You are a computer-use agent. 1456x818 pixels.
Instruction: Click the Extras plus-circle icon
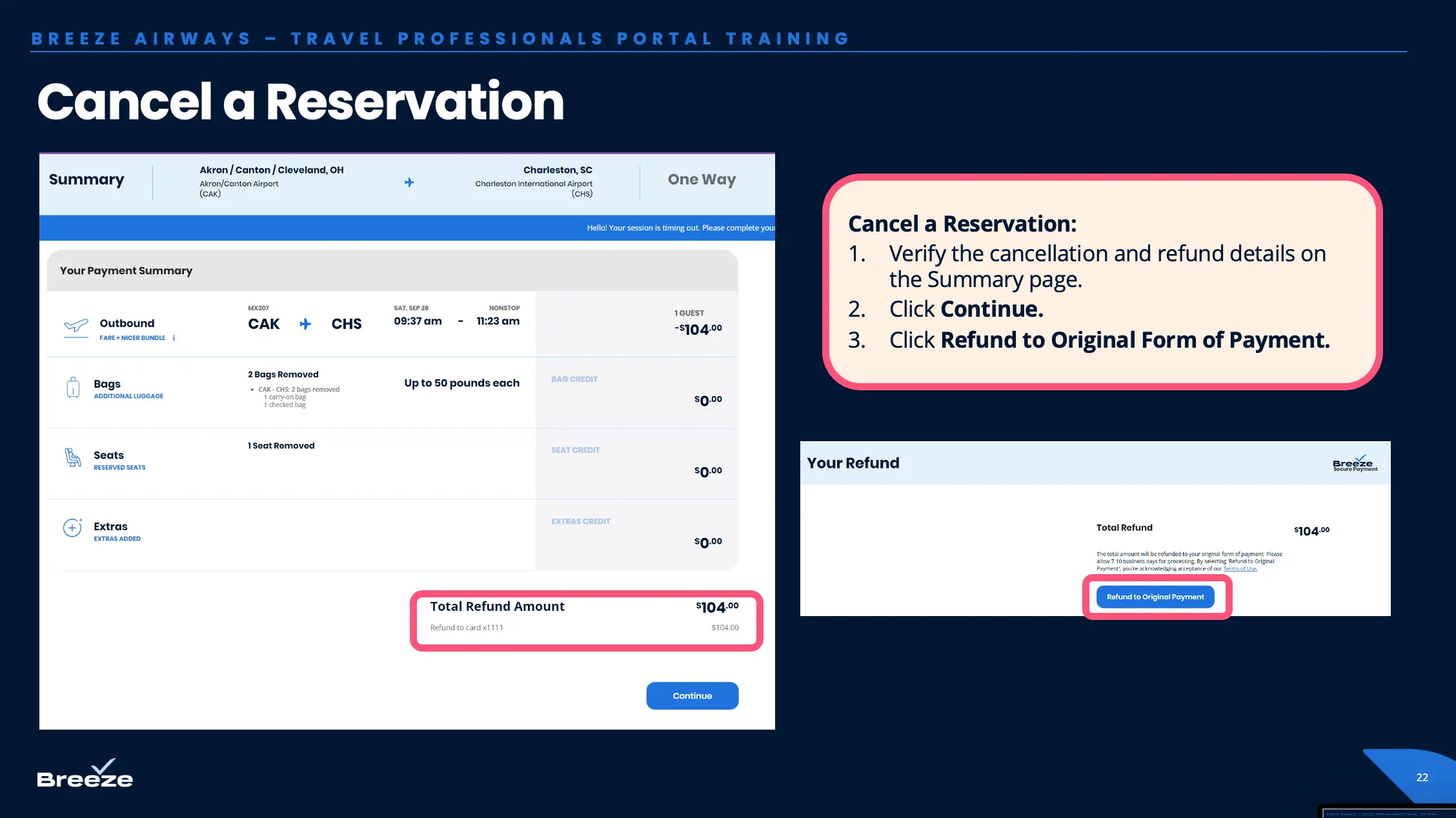click(x=72, y=528)
